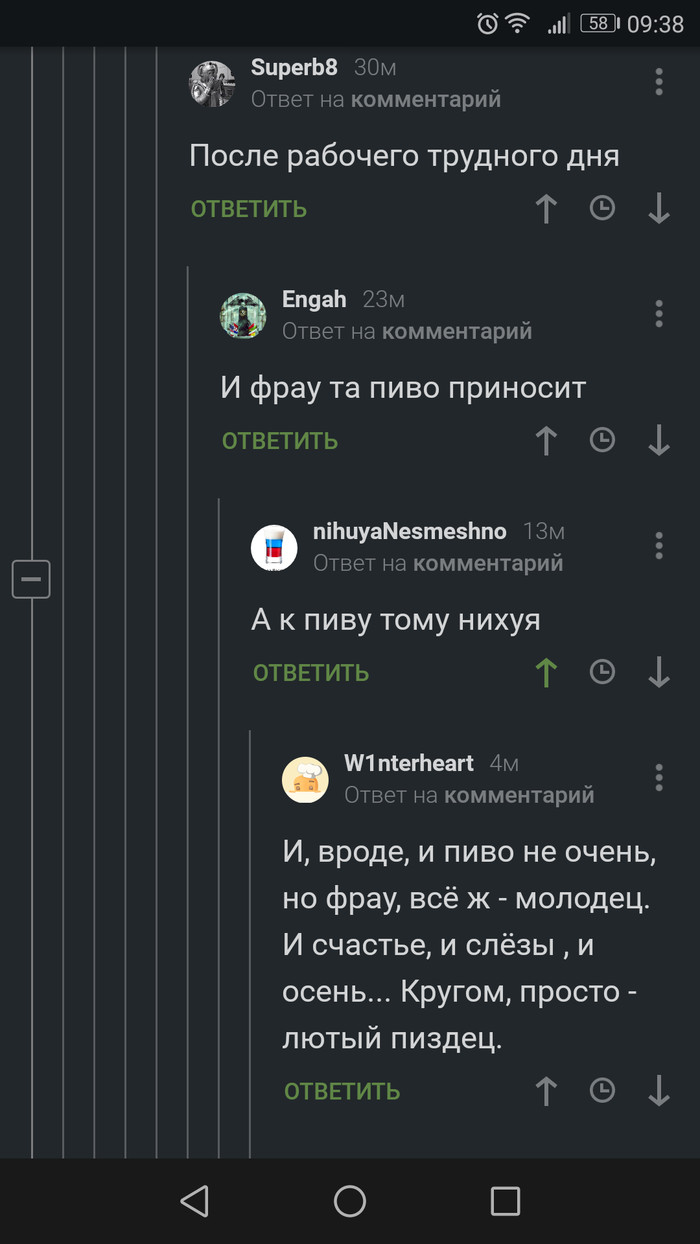The width and height of the screenshot is (700, 1244).
Task: Reply to Superb8's comment
Action: [x=249, y=209]
